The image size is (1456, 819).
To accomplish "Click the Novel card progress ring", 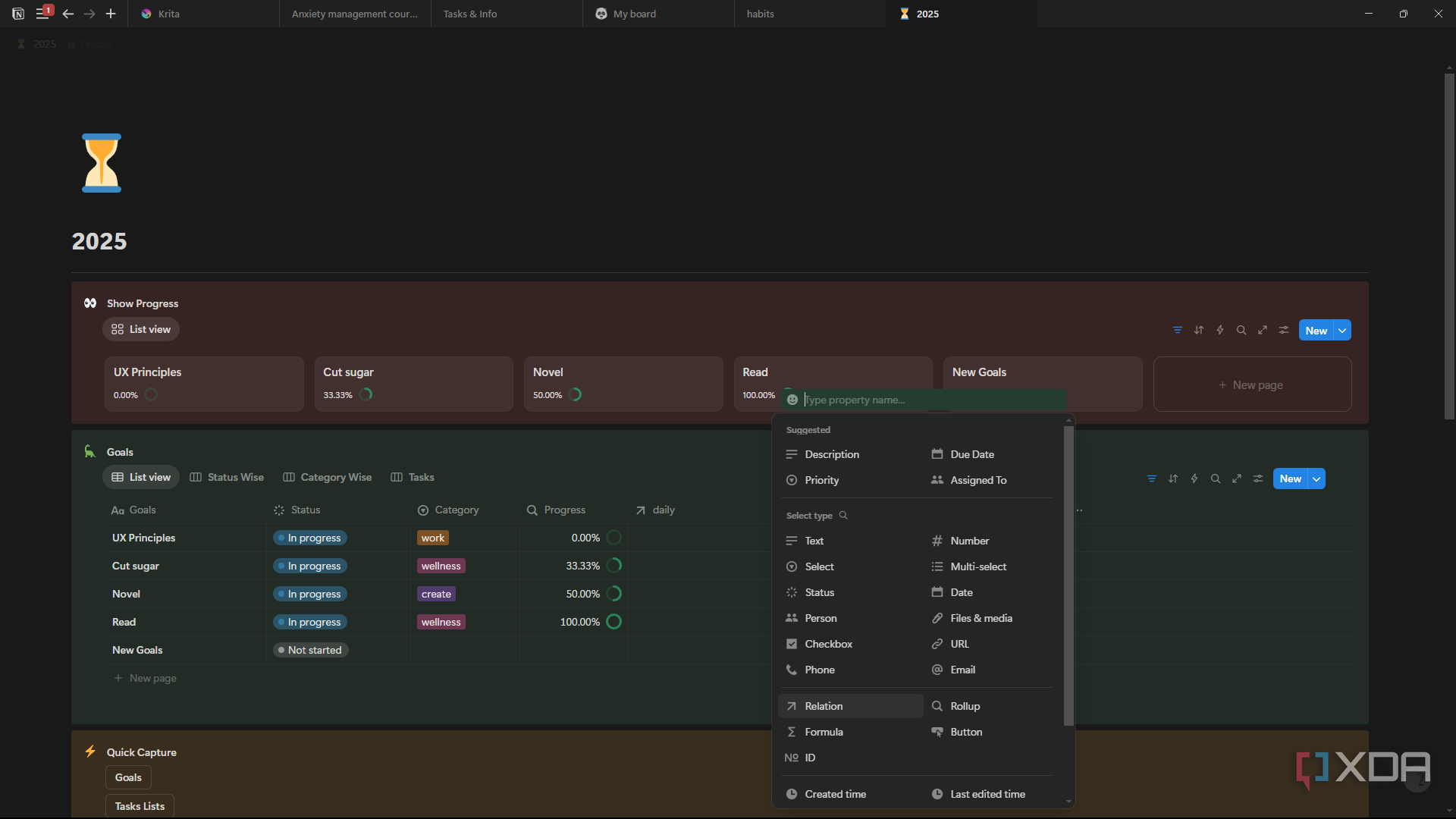I will (576, 394).
